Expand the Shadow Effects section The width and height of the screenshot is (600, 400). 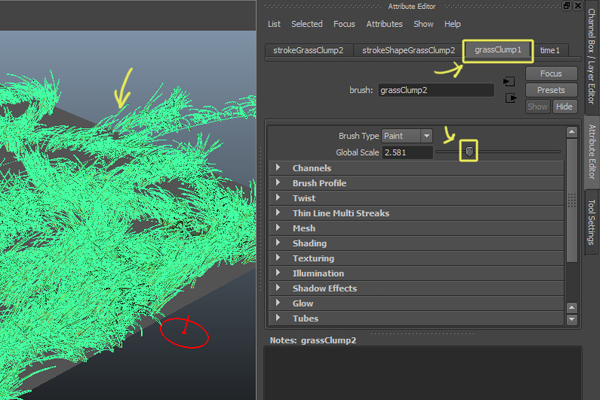tap(416, 288)
